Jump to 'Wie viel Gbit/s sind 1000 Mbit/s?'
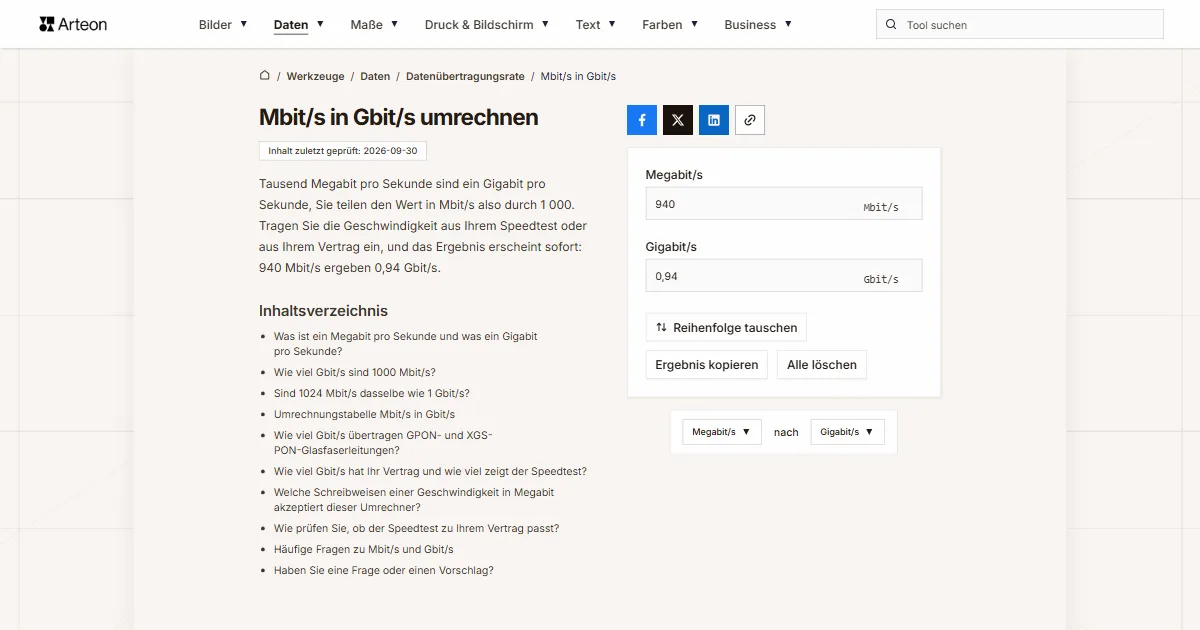This screenshot has height=630, width=1200. pyautogui.click(x=355, y=372)
